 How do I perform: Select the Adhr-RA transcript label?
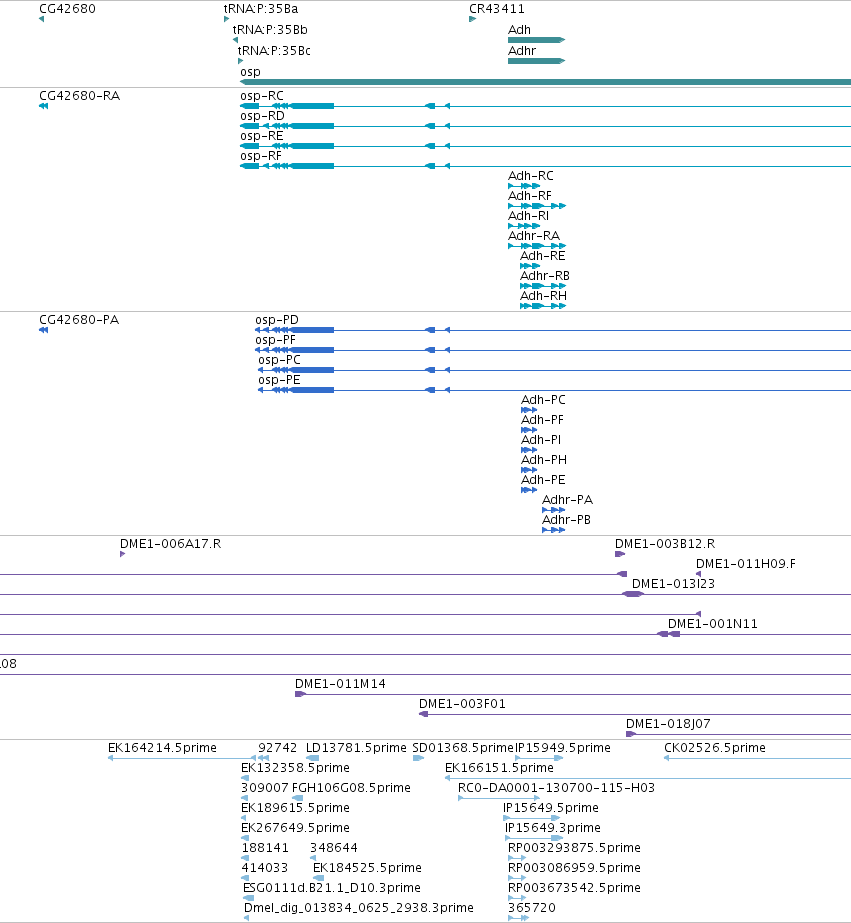[534, 236]
